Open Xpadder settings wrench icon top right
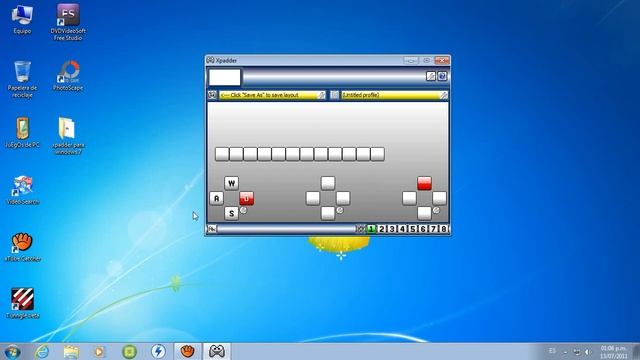 (x=431, y=76)
